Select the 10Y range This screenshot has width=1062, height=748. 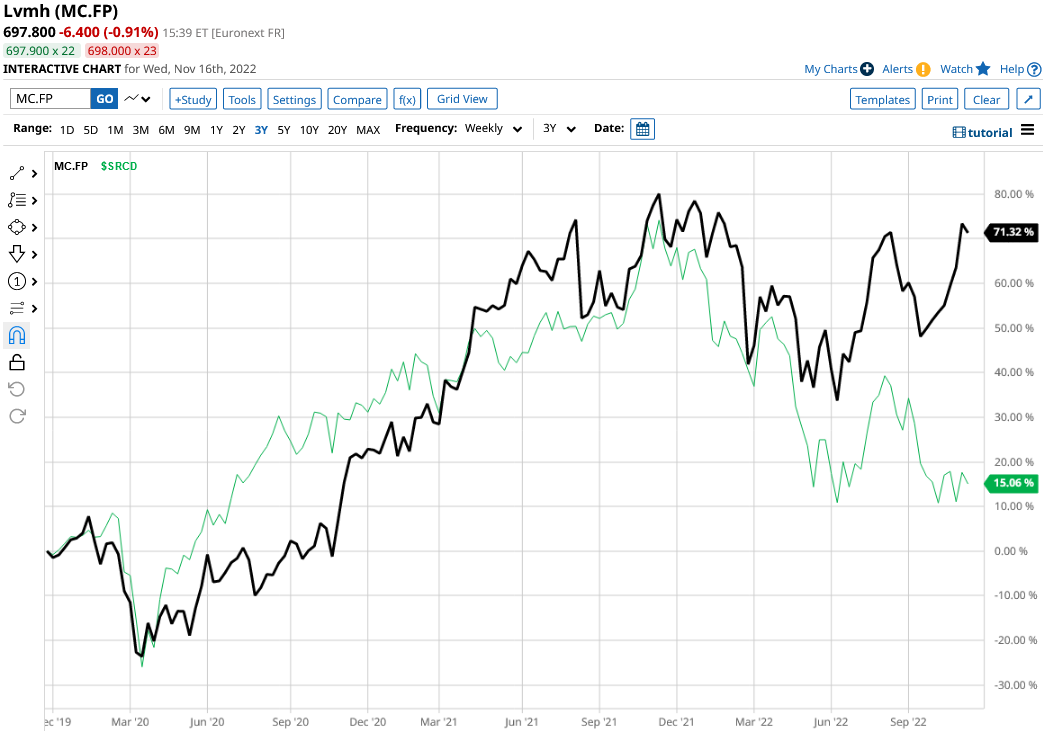pos(309,130)
